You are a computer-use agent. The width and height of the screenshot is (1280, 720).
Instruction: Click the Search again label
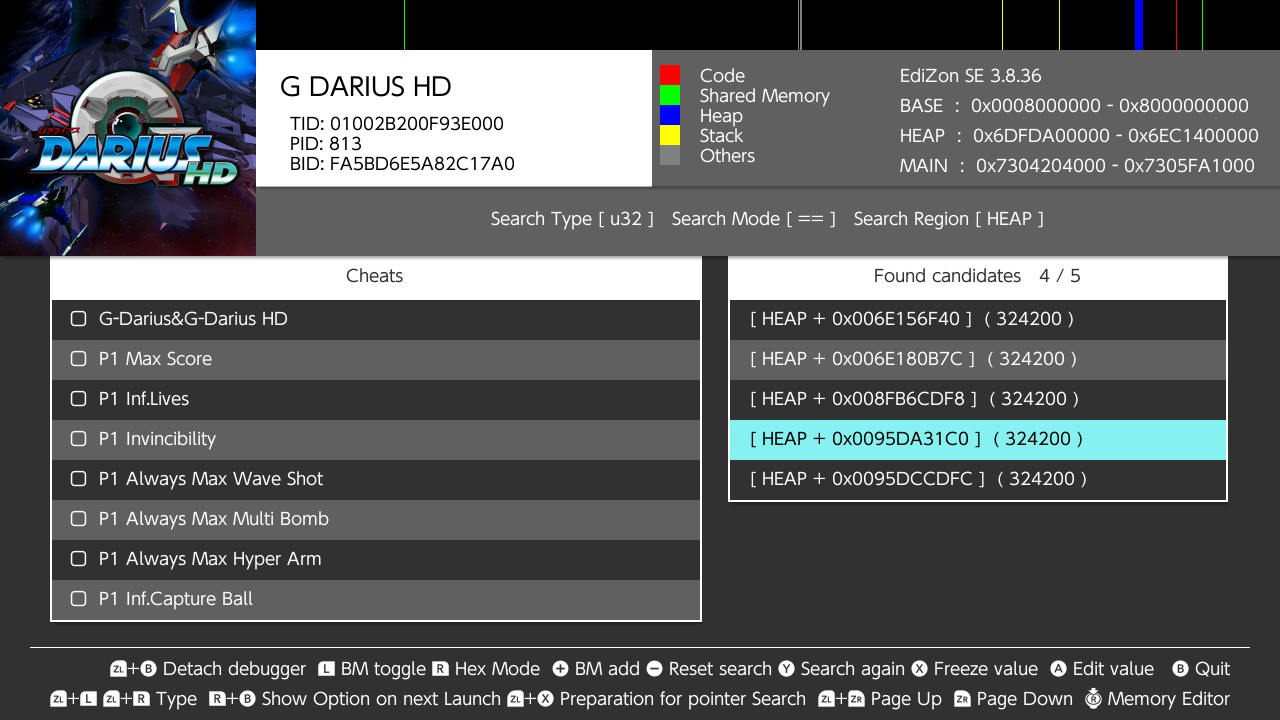[853, 669]
